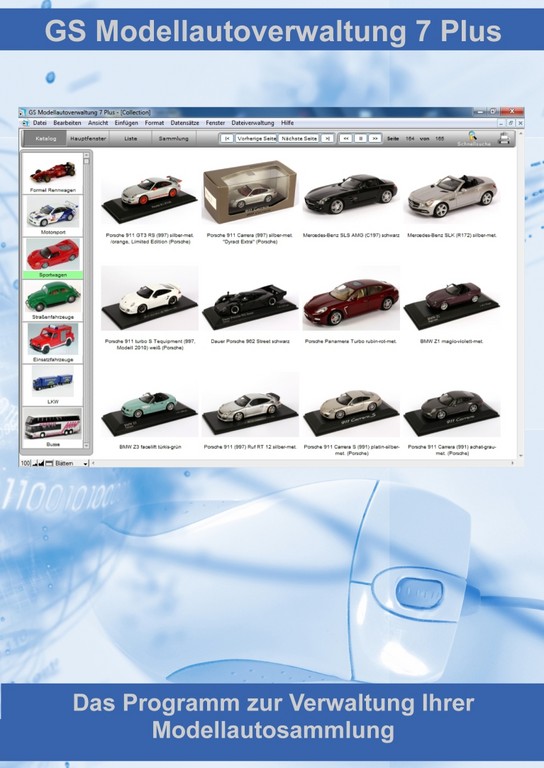This screenshot has width=544, height=768.
Task: Open the Schnellsuche search icon
Action: (x=473, y=136)
